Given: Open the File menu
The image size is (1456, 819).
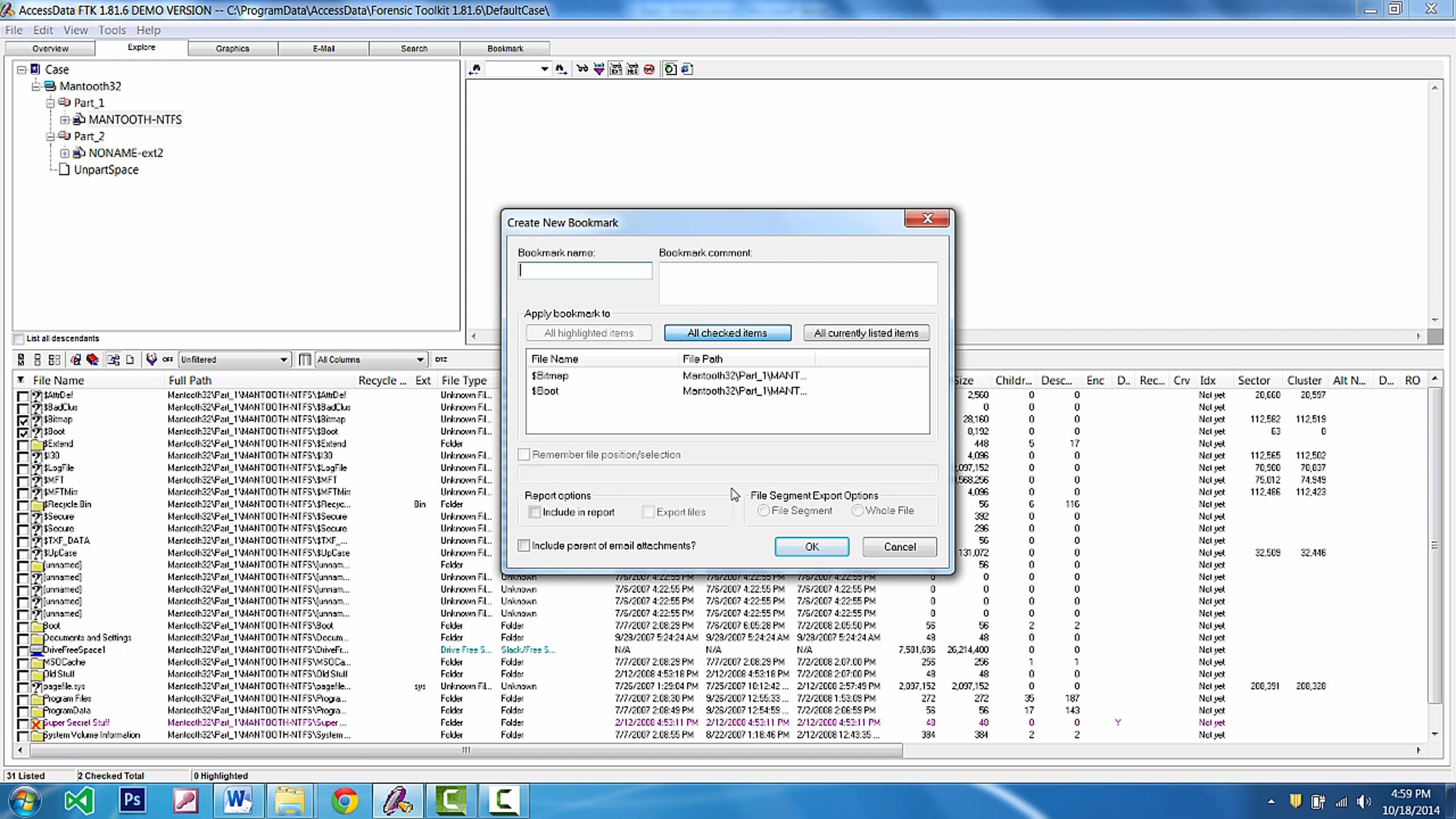Looking at the screenshot, I should pos(13,30).
